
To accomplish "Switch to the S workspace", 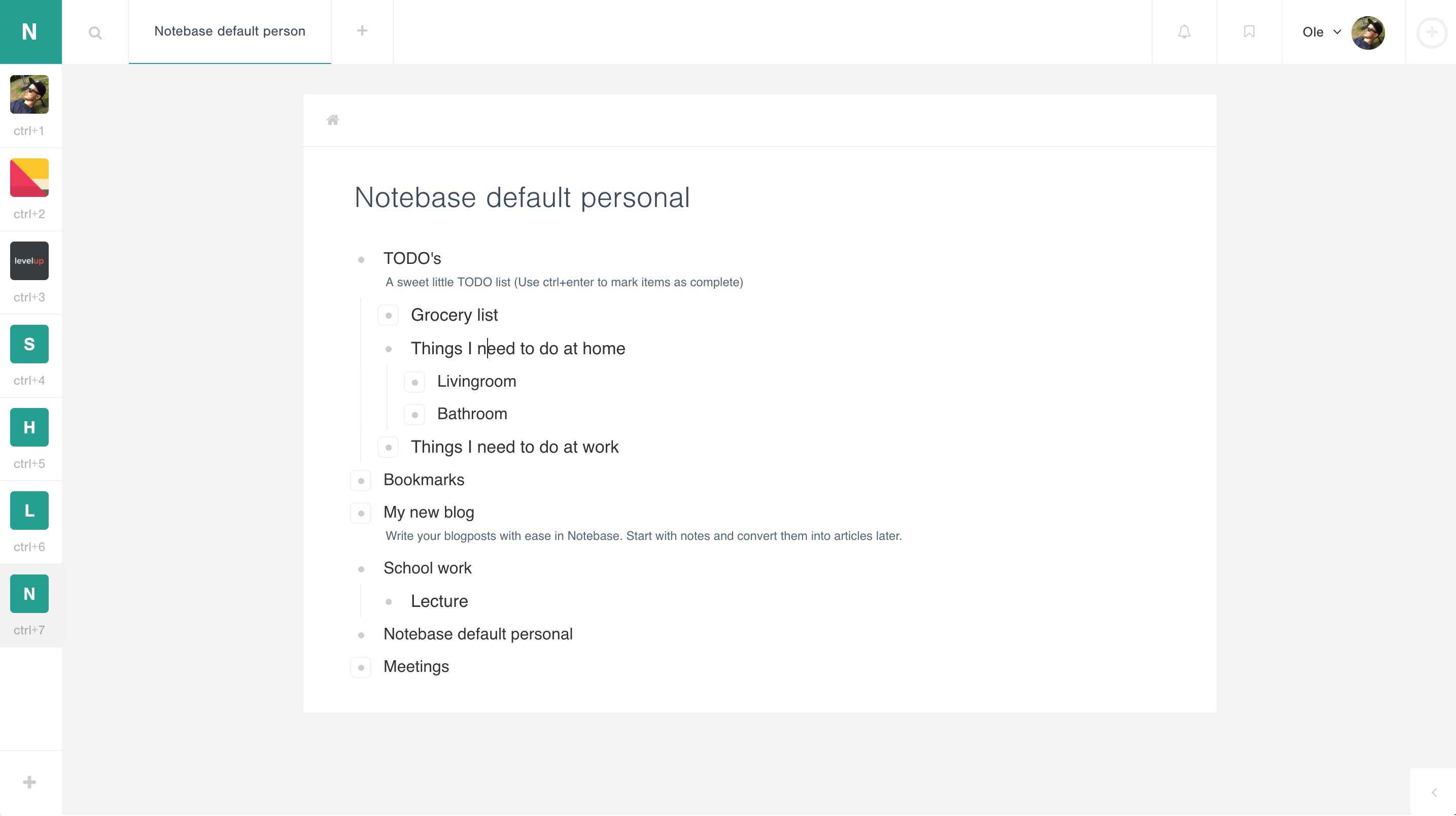I will pyautogui.click(x=29, y=344).
